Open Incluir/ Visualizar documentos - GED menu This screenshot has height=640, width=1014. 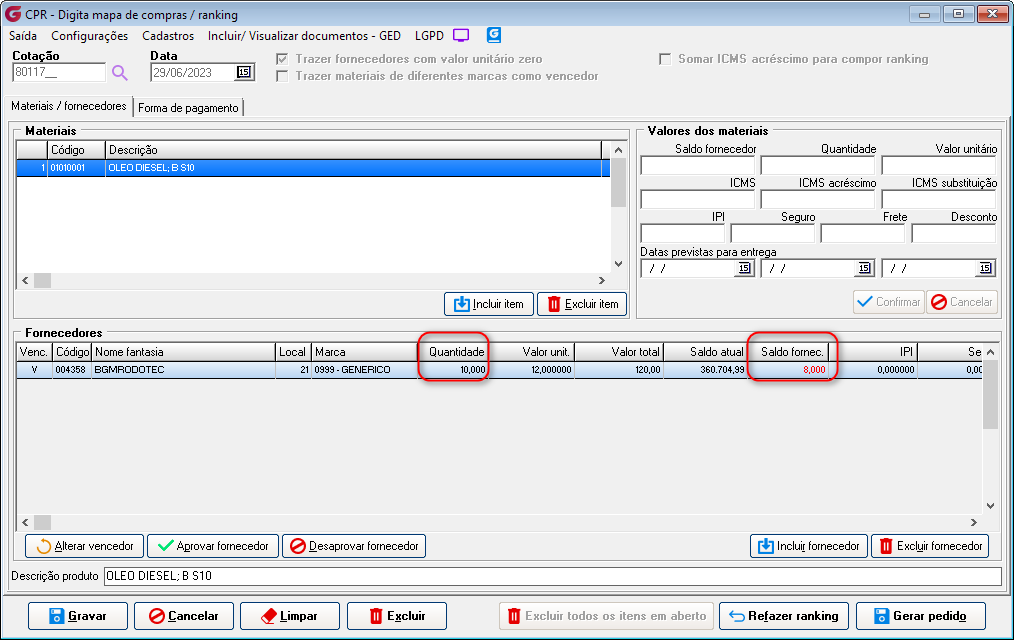[x=304, y=36]
